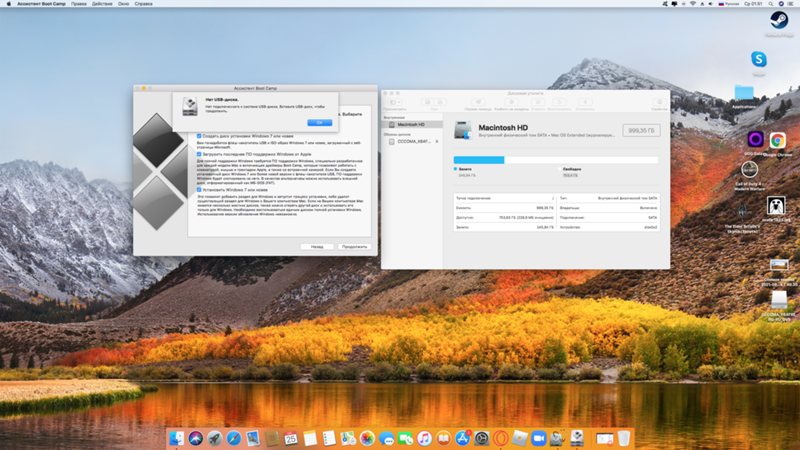Image resolution: width=800 pixels, height=450 pixels.
Task: Click the Erase toolbar icon in Disk Utility
Action: 538,102
